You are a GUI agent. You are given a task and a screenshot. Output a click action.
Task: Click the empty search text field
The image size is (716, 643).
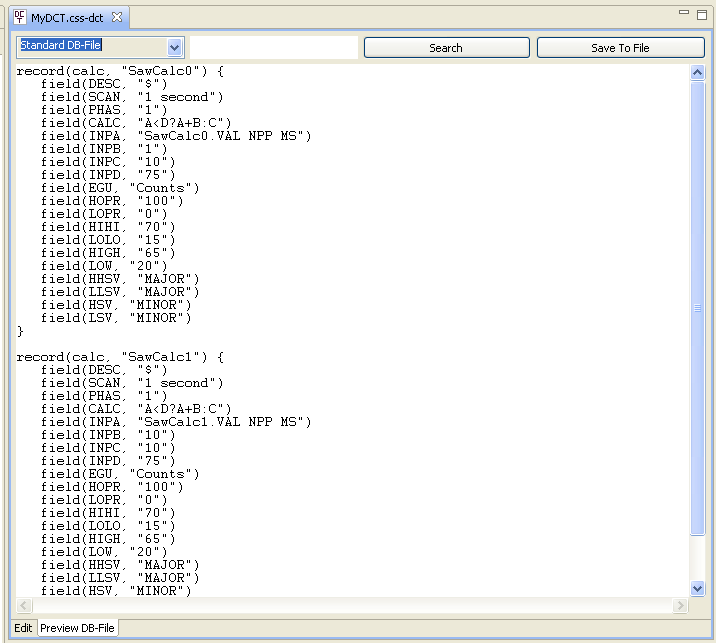coord(273,47)
